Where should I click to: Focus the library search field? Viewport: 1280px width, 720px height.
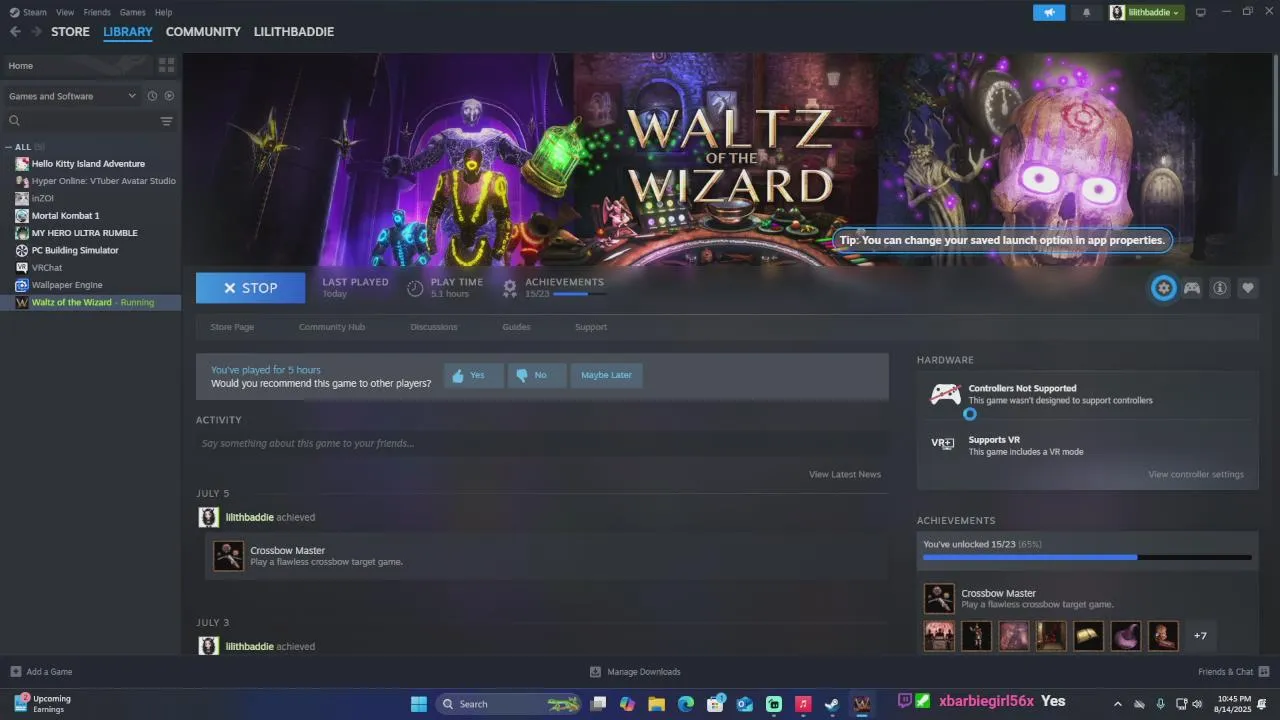pos(82,121)
